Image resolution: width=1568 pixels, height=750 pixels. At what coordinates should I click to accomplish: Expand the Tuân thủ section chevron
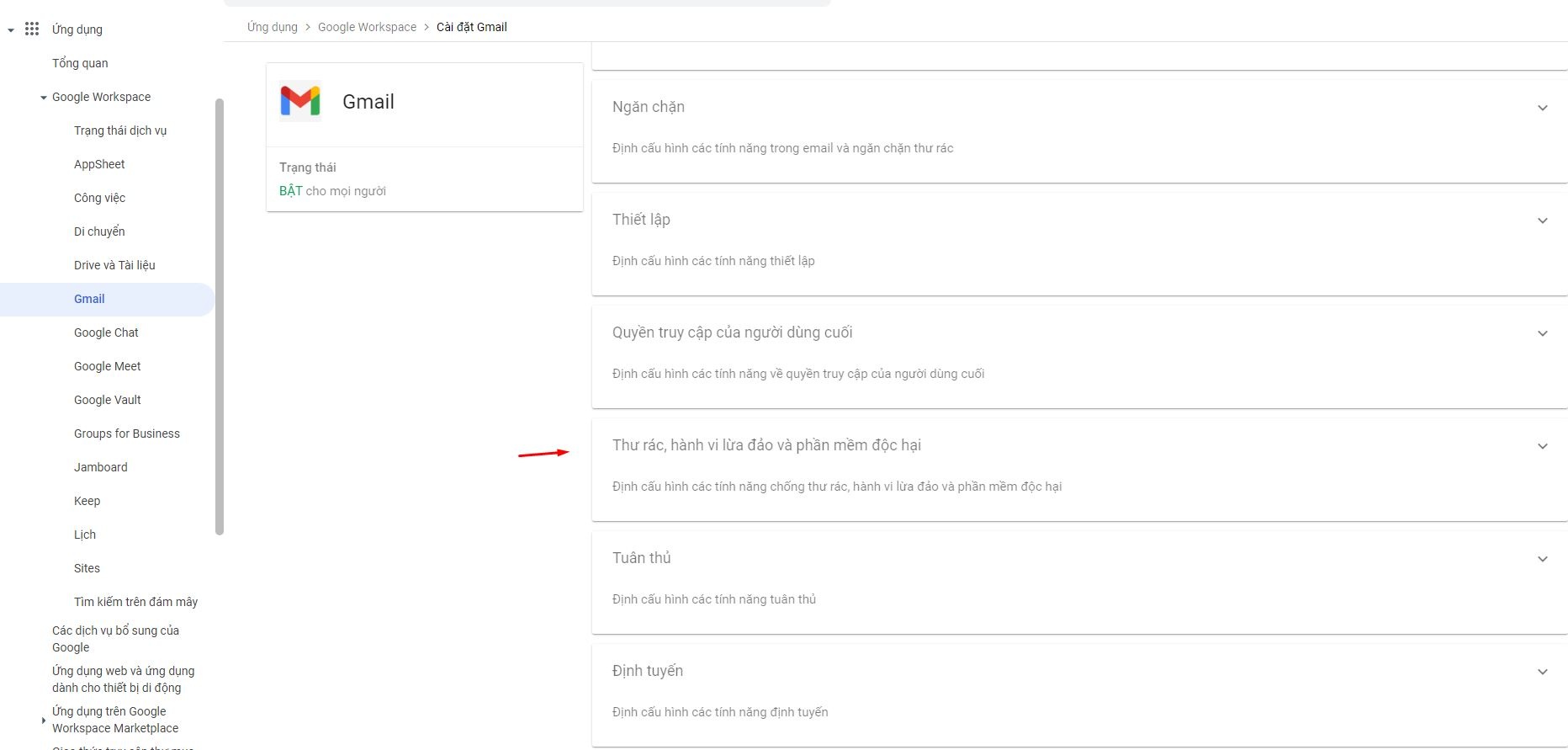pos(1543,559)
